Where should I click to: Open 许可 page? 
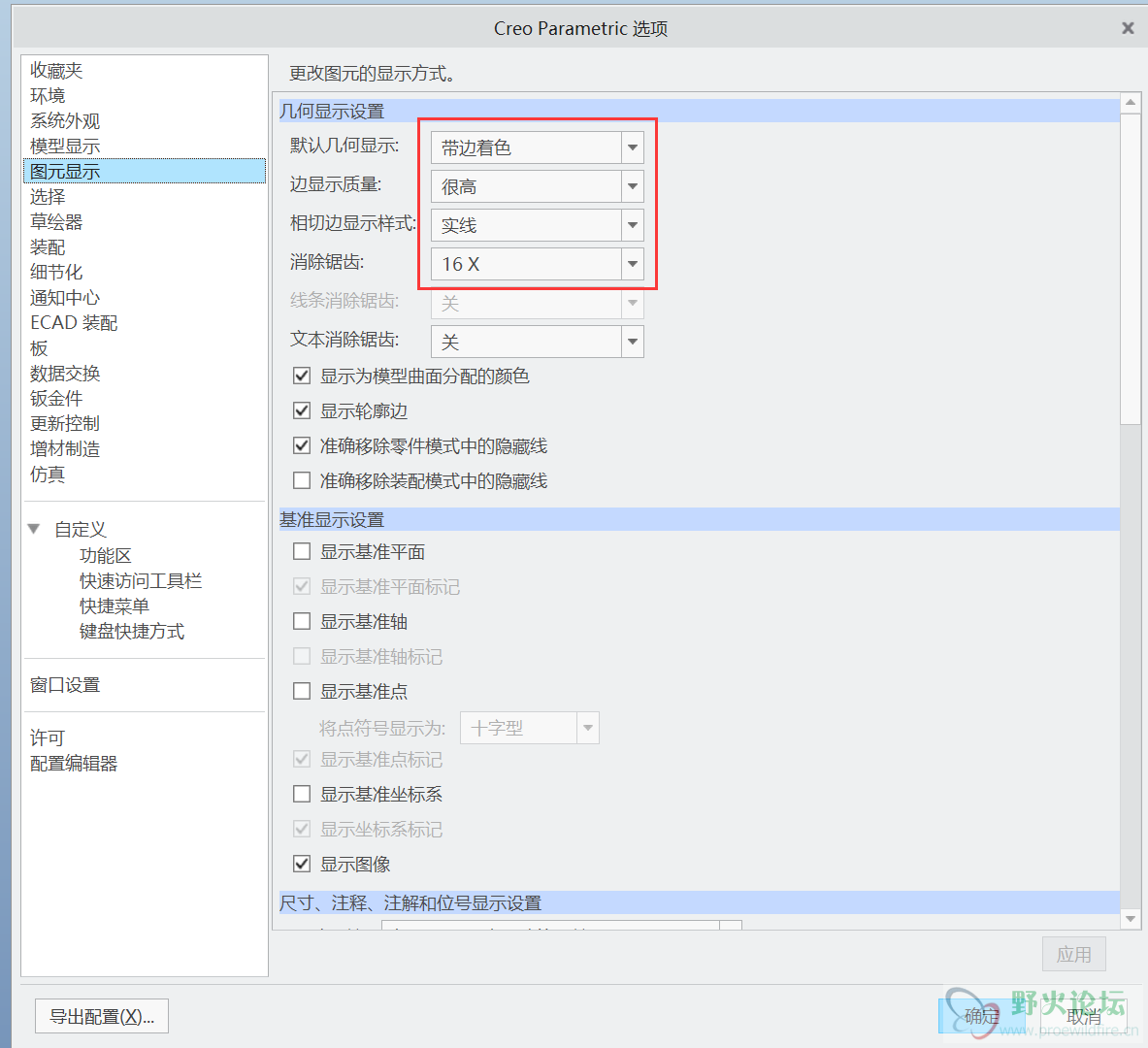pos(48,737)
